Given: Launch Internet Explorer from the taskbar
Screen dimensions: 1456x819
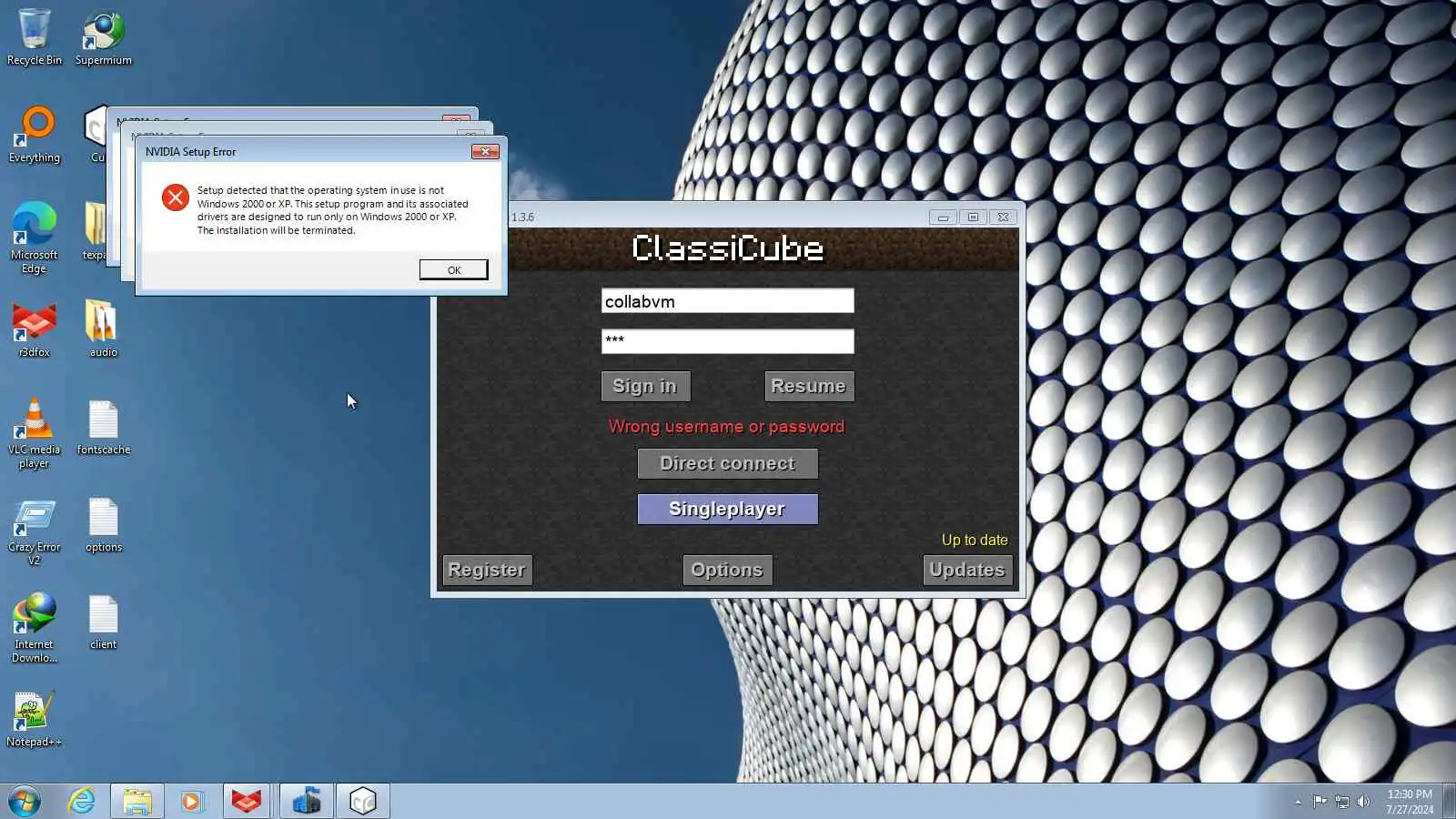Looking at the screenshot, I should 82,801.
